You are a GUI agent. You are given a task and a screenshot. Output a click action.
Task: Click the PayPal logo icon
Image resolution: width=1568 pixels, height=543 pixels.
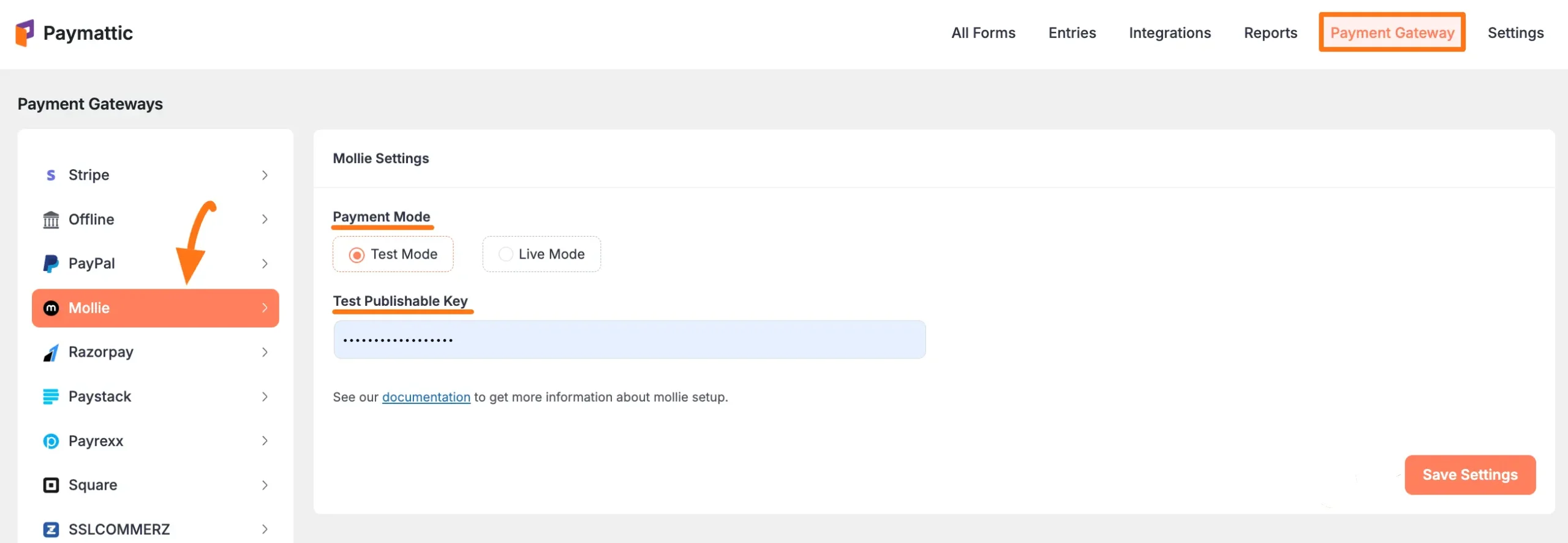coord(51,264)
